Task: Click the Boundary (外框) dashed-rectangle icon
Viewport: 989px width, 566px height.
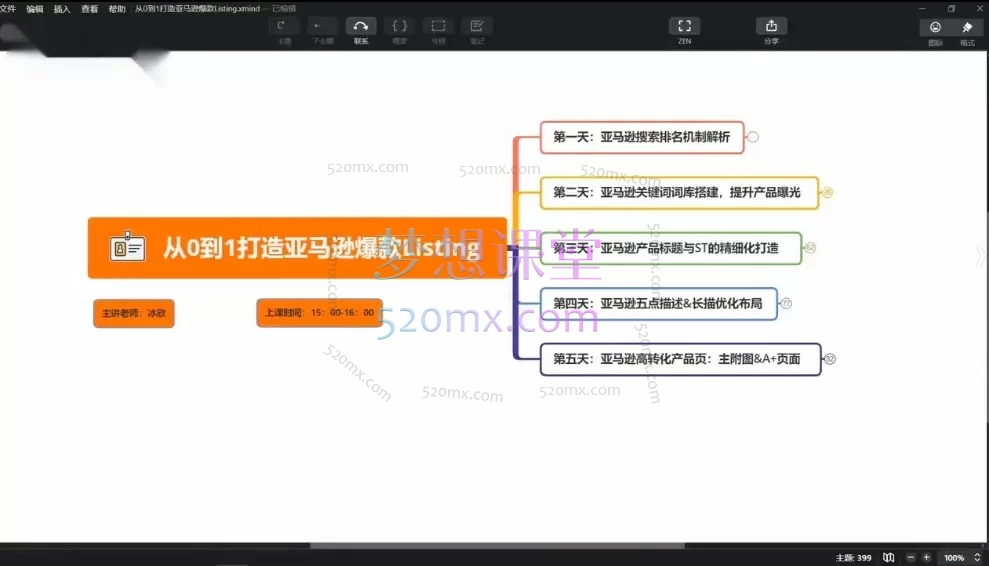Action: coord(438,26)
